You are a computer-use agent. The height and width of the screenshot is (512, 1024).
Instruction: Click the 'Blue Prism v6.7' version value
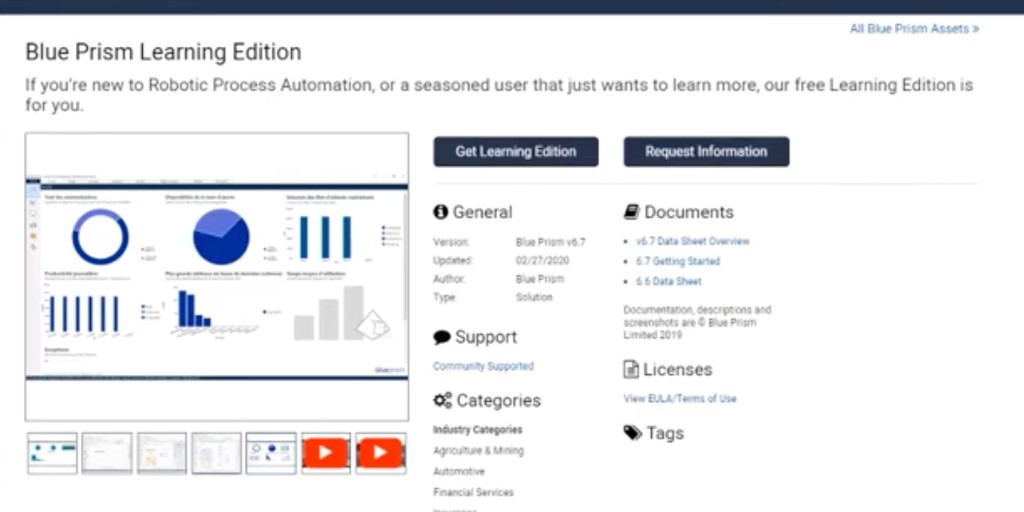click(551, 242)
